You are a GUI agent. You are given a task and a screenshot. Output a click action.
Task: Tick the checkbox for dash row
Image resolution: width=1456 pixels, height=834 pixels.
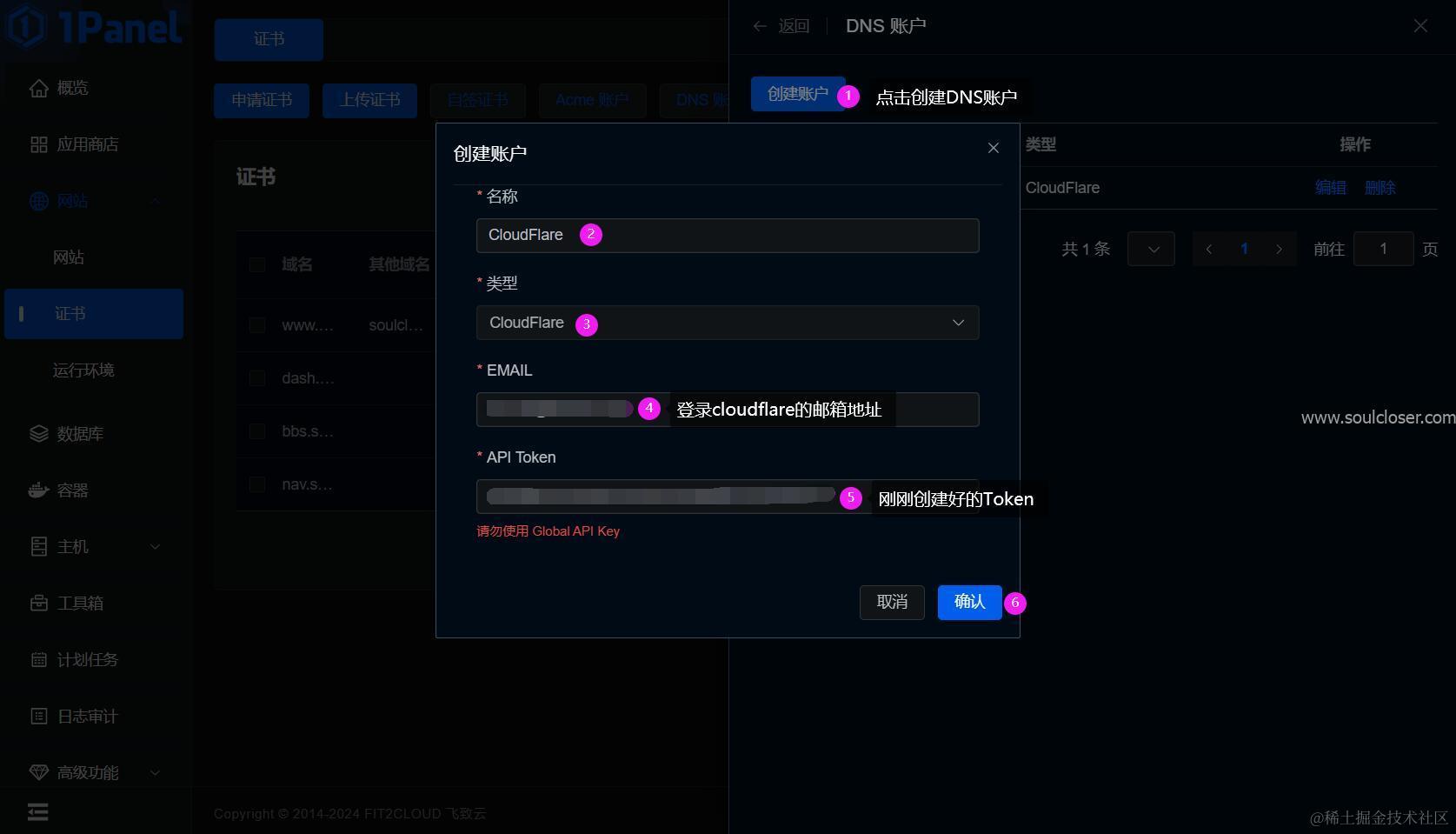pos(257,378)
